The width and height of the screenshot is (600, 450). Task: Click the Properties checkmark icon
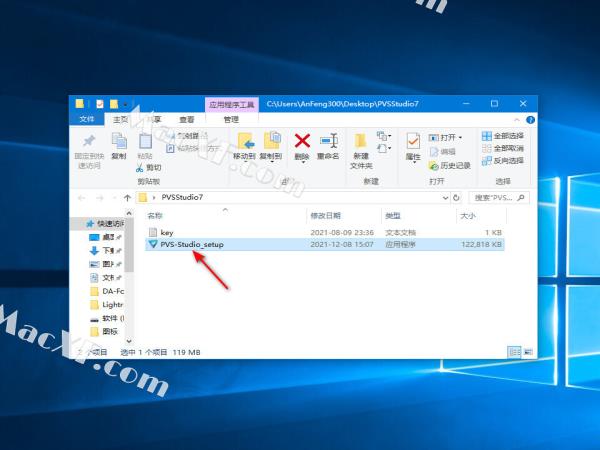point(413,141)
